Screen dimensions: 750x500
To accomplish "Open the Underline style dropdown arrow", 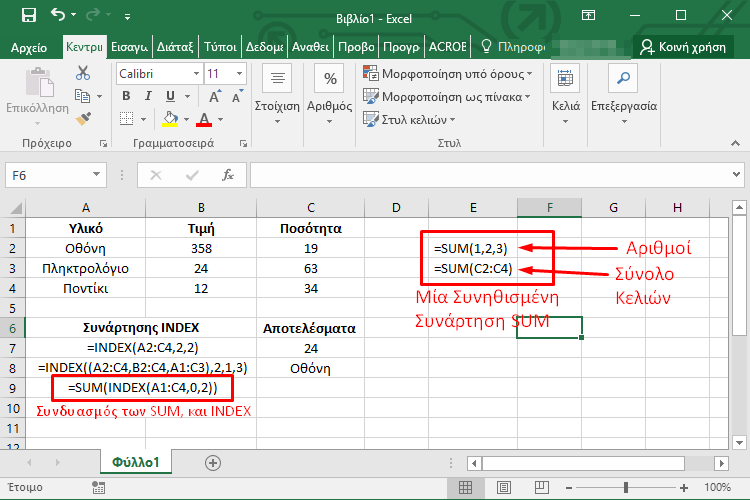I will click(188, 97).
